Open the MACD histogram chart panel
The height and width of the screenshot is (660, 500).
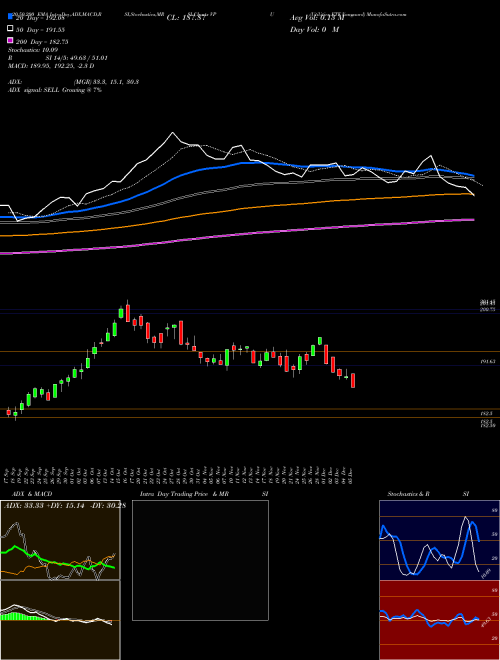coord(60,620)
